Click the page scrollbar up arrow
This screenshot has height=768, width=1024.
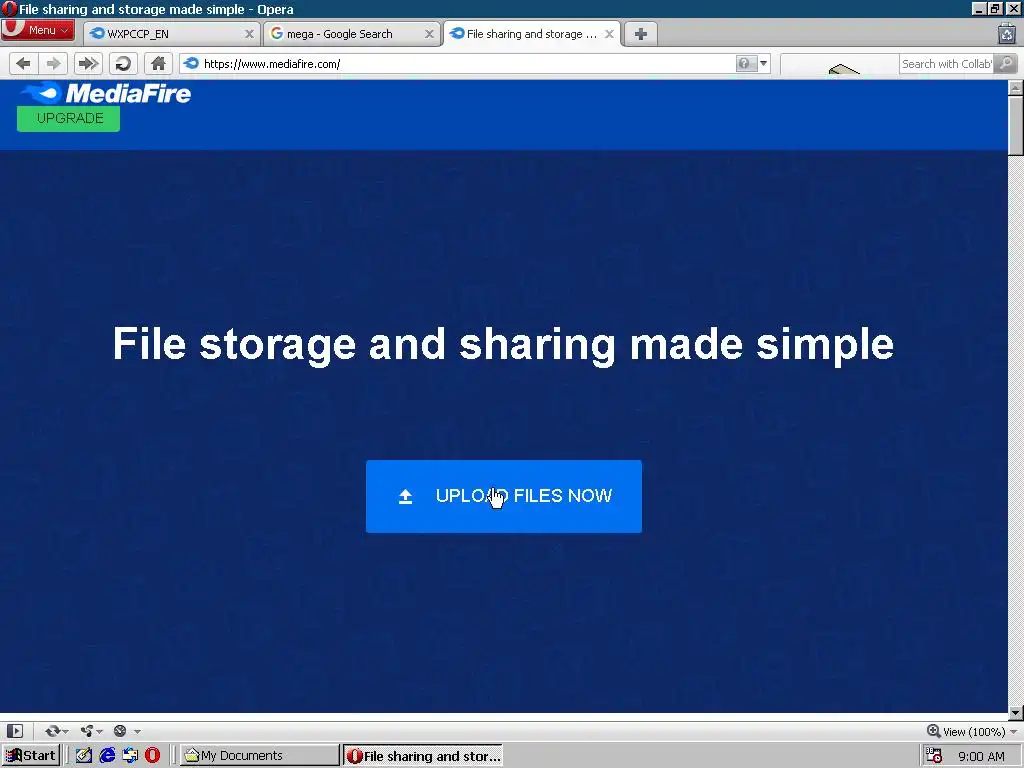click(x=1016, y=88)
